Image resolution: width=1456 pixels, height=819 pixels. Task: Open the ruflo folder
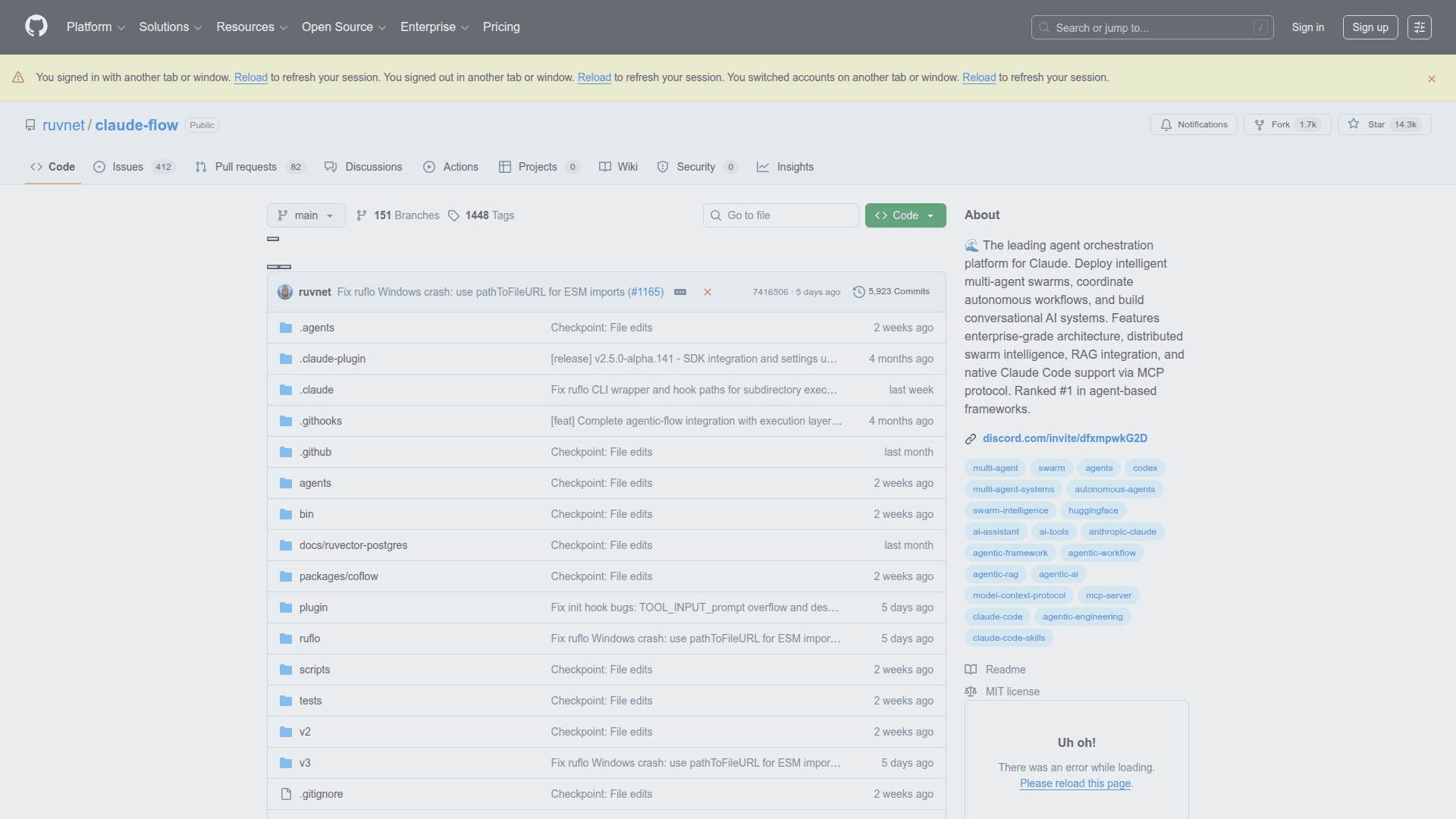click(309, 639)
